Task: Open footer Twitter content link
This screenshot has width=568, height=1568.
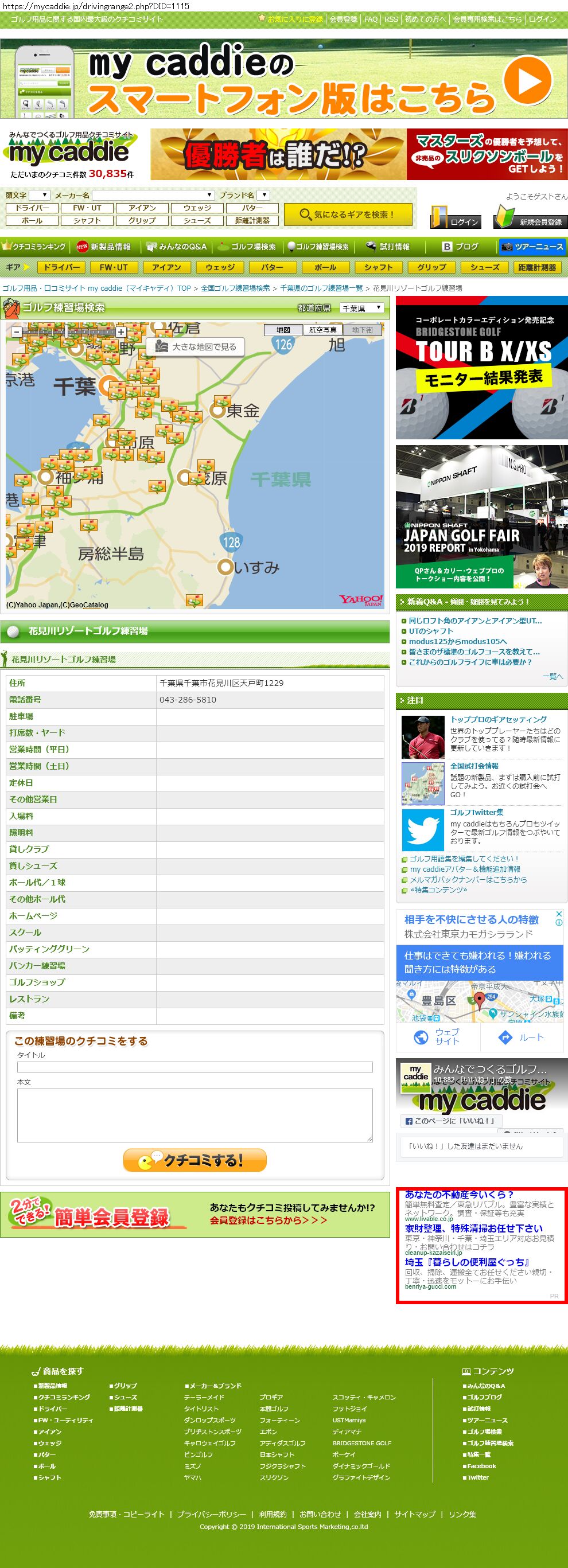Action: 477,1477
